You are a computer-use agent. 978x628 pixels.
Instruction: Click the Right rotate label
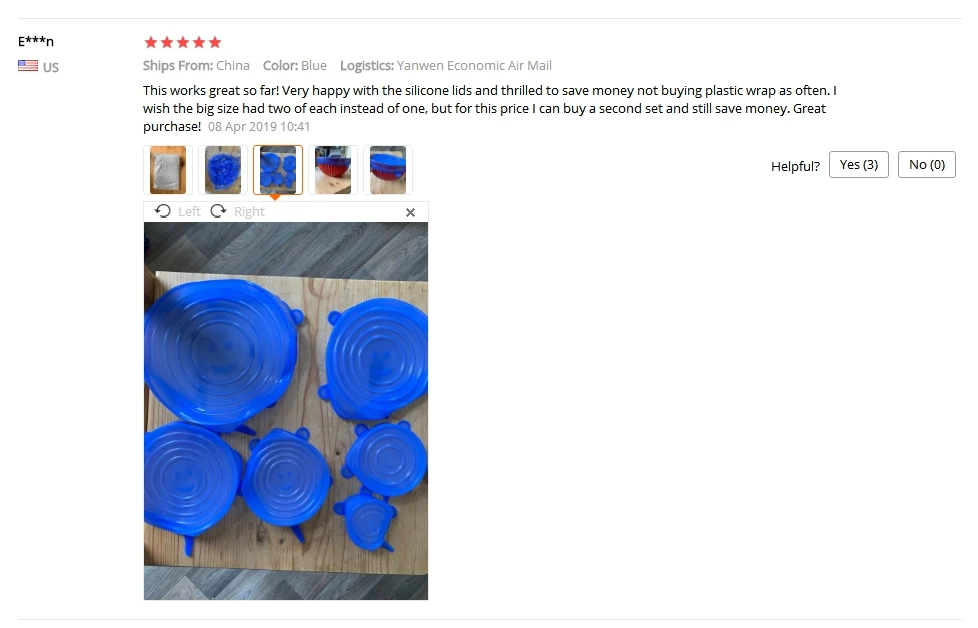pos(249,211)
